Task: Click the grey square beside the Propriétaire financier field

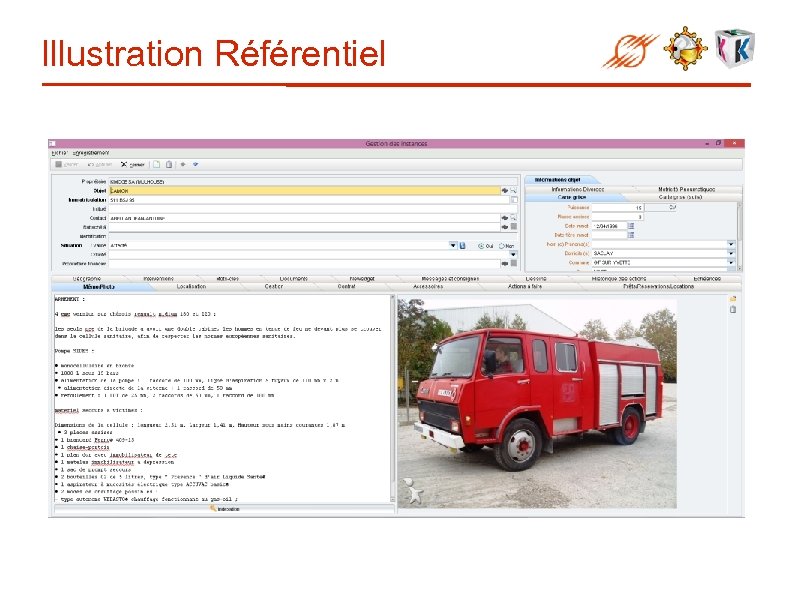Action: 513,263
